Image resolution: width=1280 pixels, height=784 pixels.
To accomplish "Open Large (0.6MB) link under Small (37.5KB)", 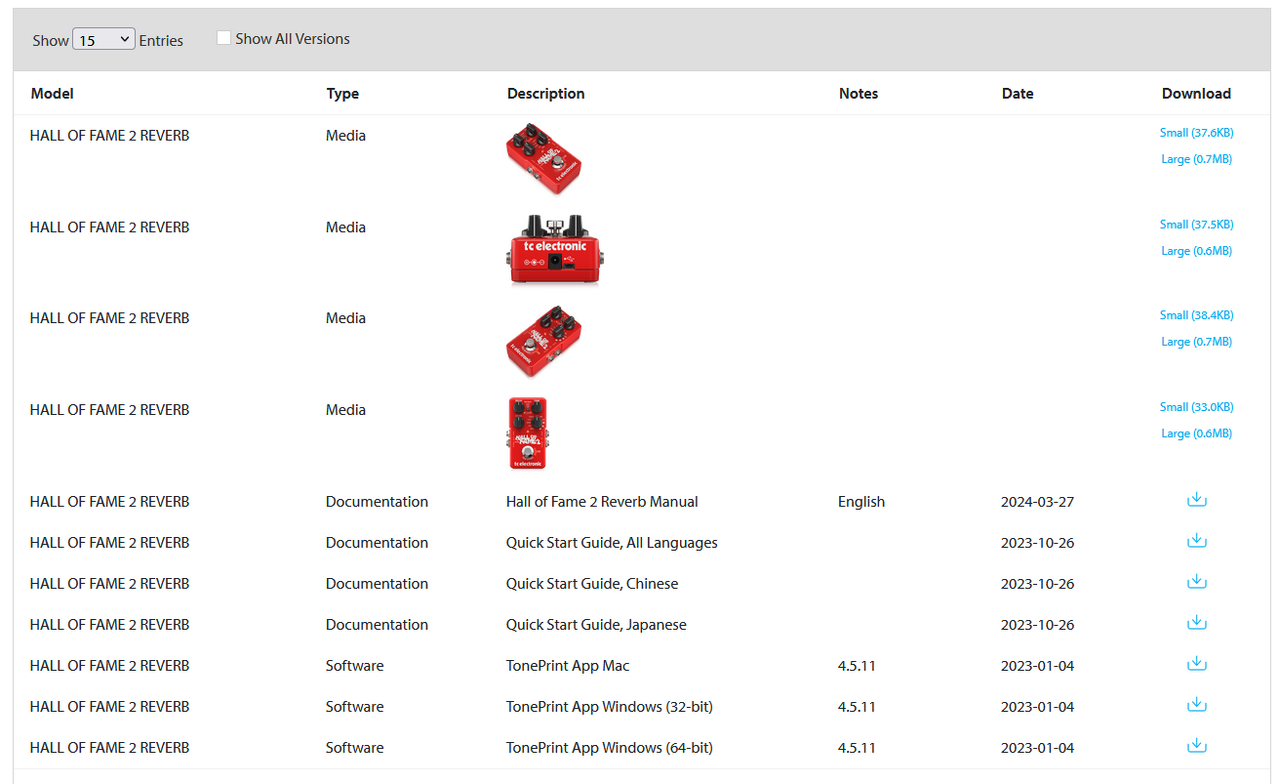I will (1196, 251).
